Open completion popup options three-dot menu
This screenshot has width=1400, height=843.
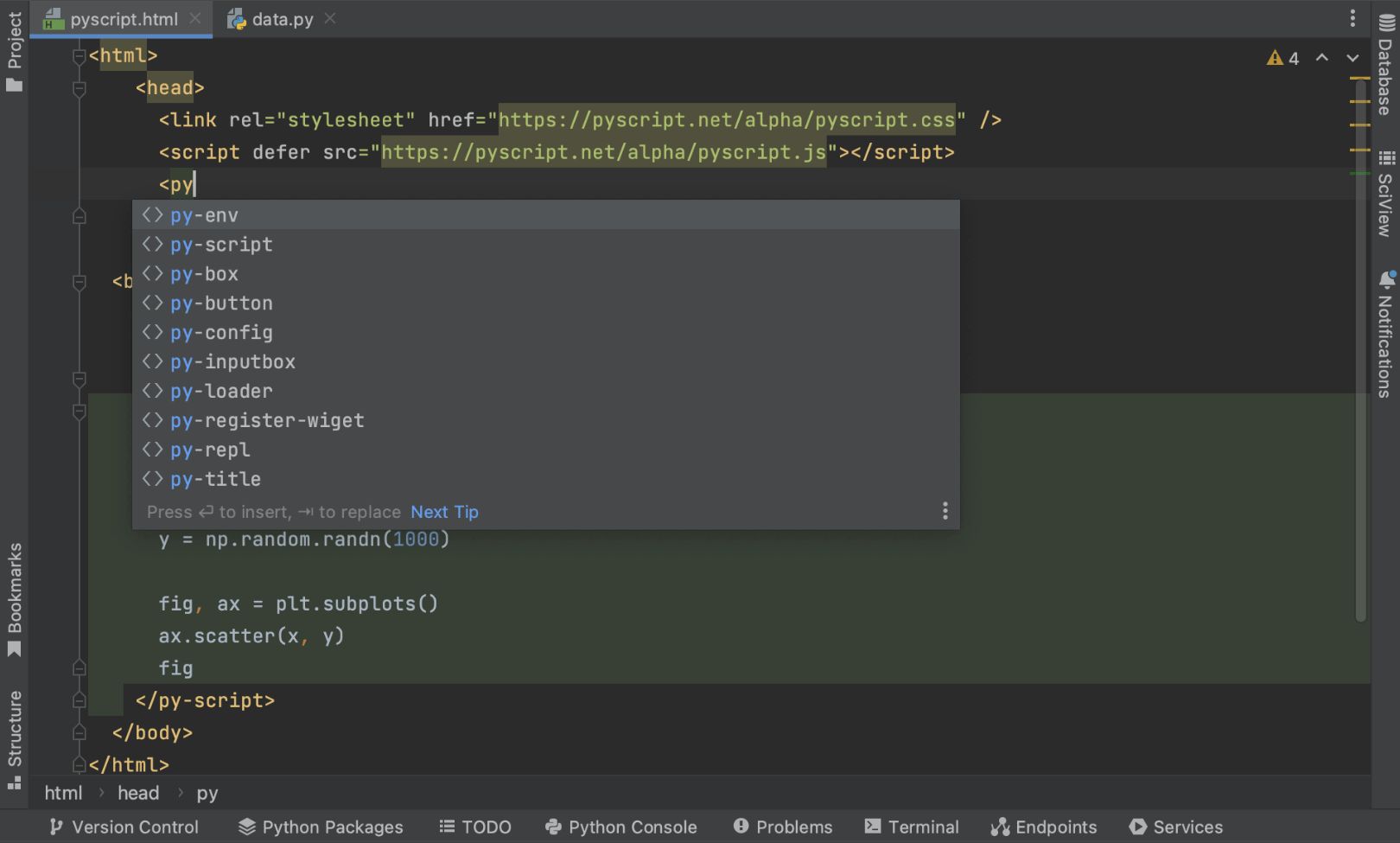point(945,511)
